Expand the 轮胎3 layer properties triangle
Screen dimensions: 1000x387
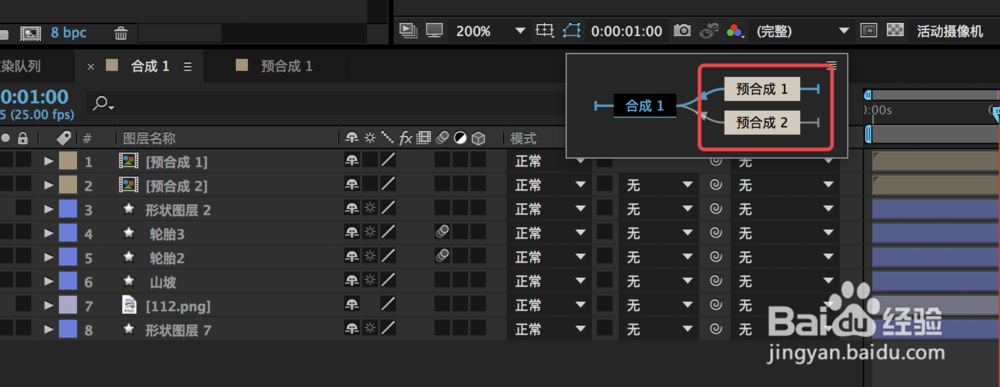(48, 233)
